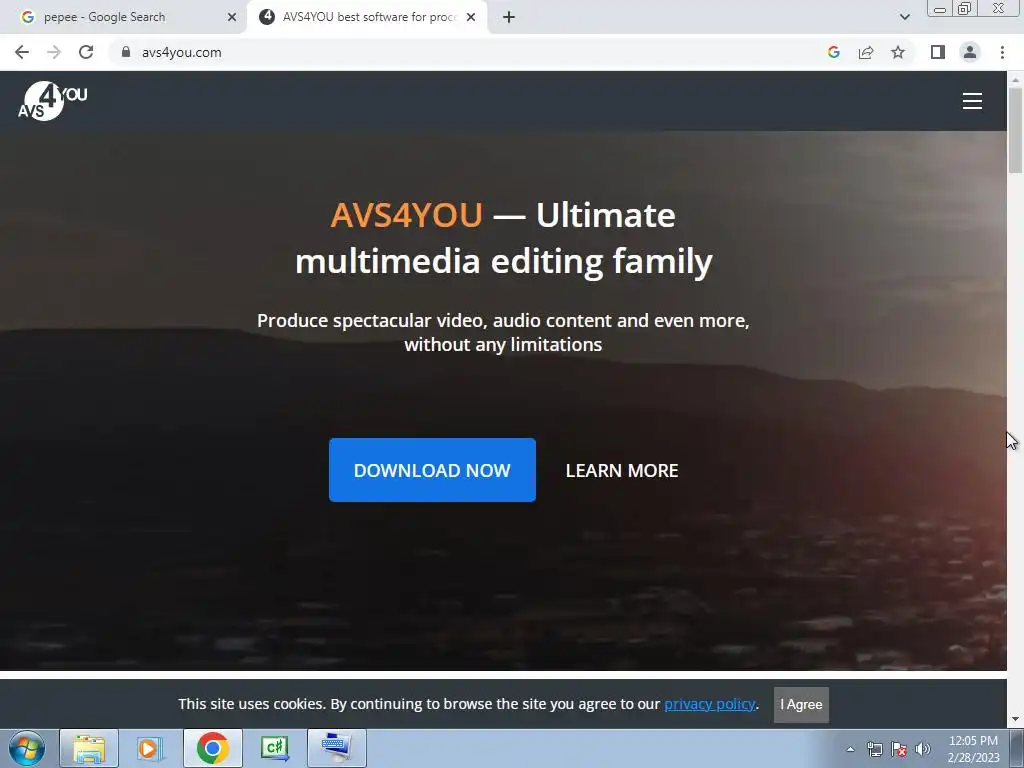Viewport: 1024px width, 768px height.
Task: Go back using the browser back arrow
Action: [22, 52]
